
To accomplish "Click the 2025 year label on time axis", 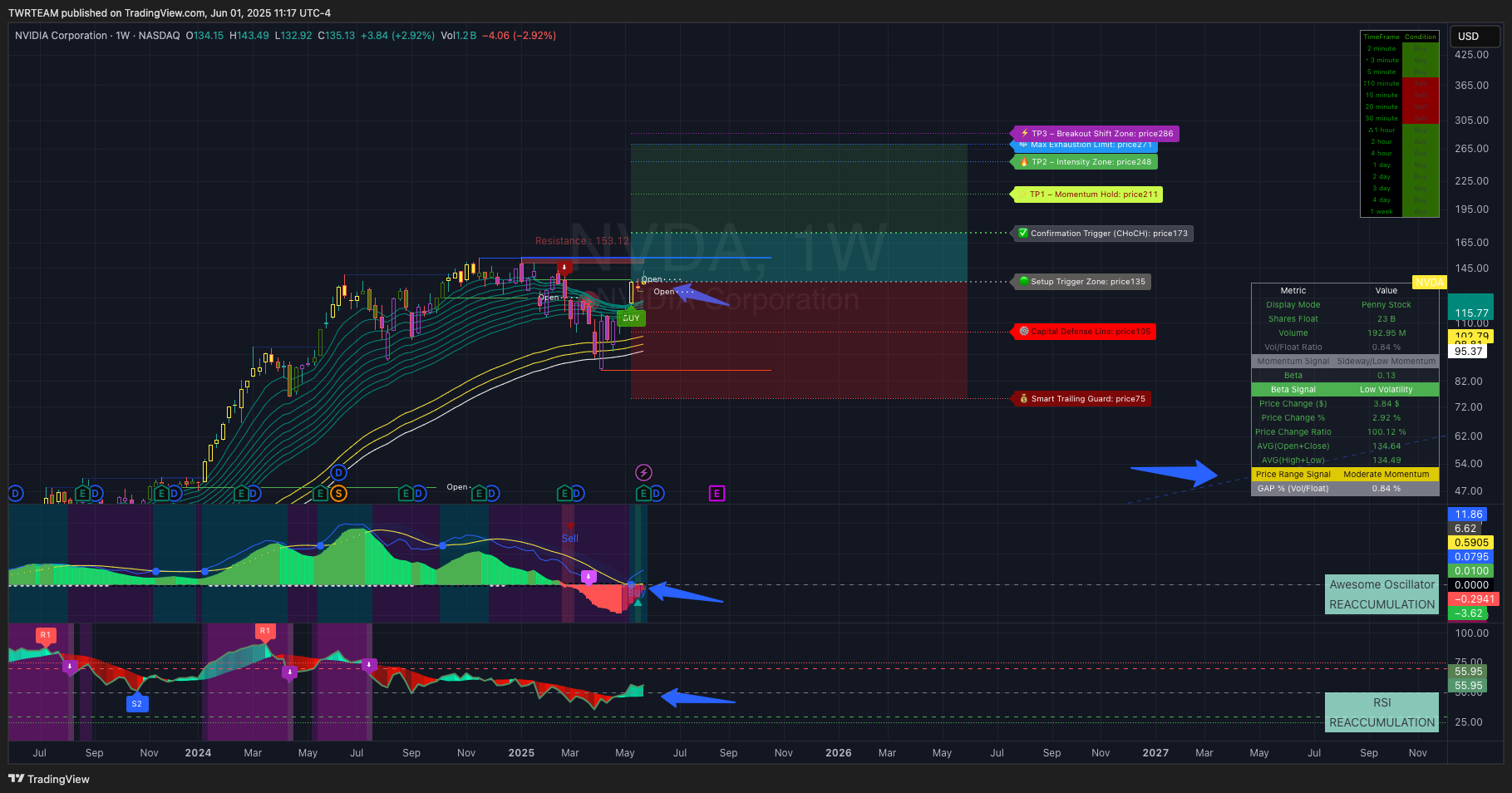I will coord(521,753).
